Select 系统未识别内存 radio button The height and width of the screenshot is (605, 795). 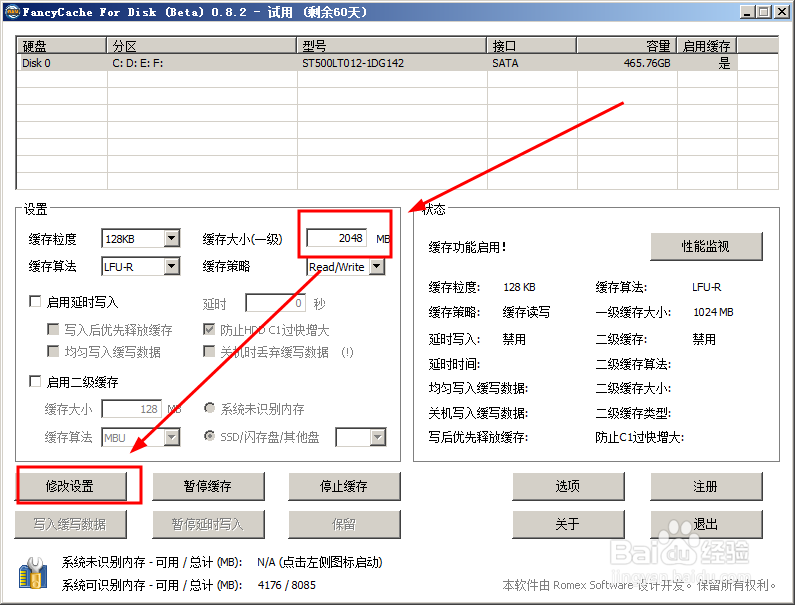click(x=209, y=408)
